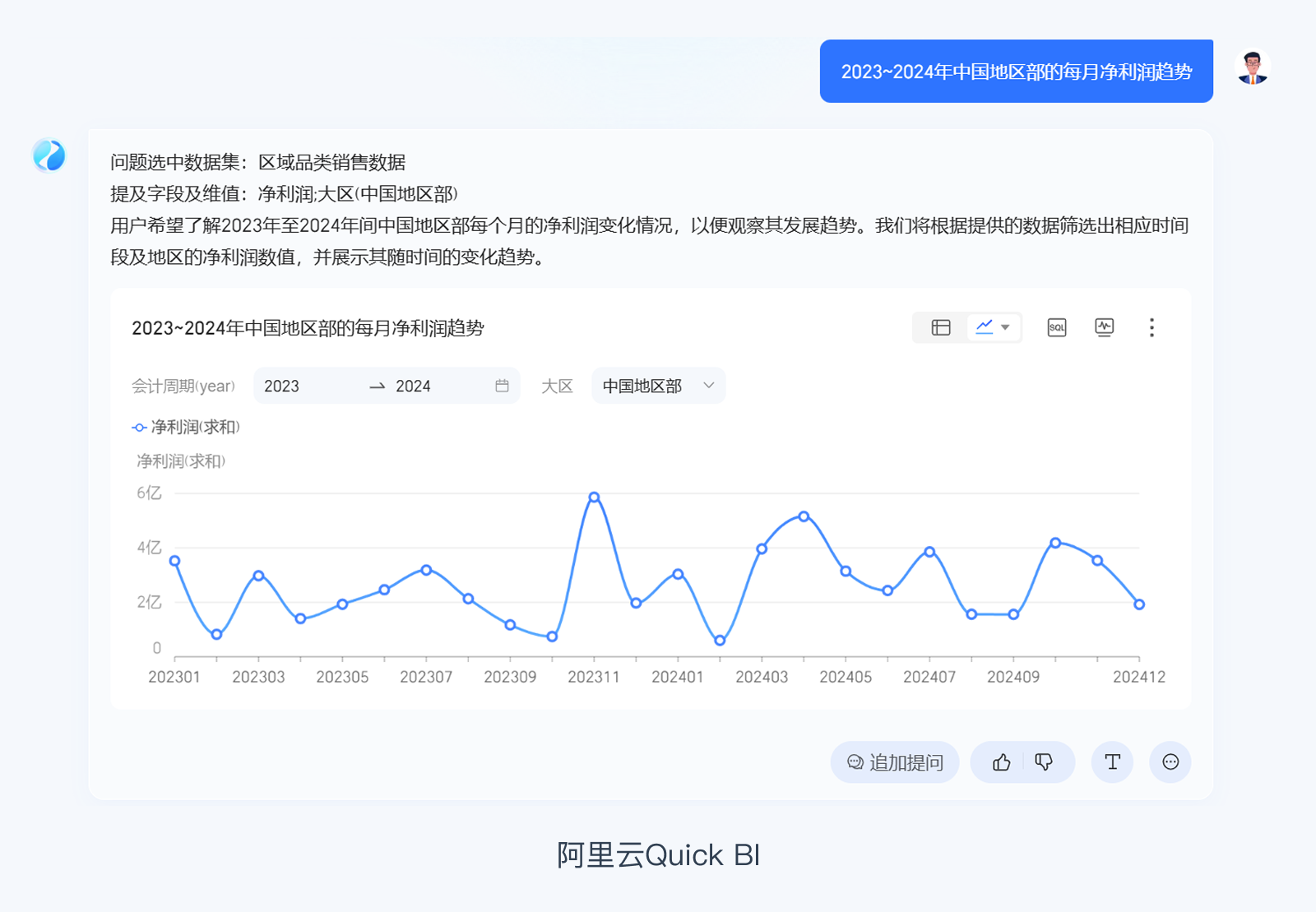
Task: Click the text formatting T icon
Action: 1112,762
